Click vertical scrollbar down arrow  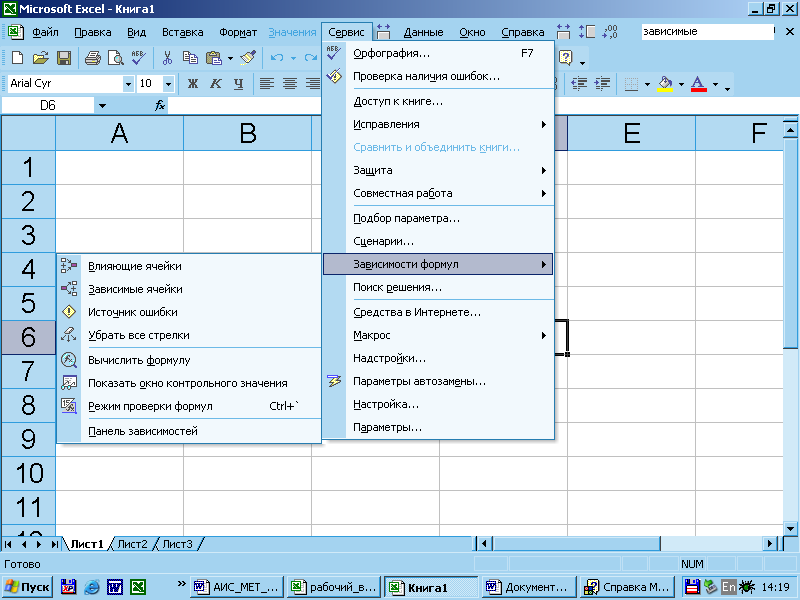pos(790,529)
